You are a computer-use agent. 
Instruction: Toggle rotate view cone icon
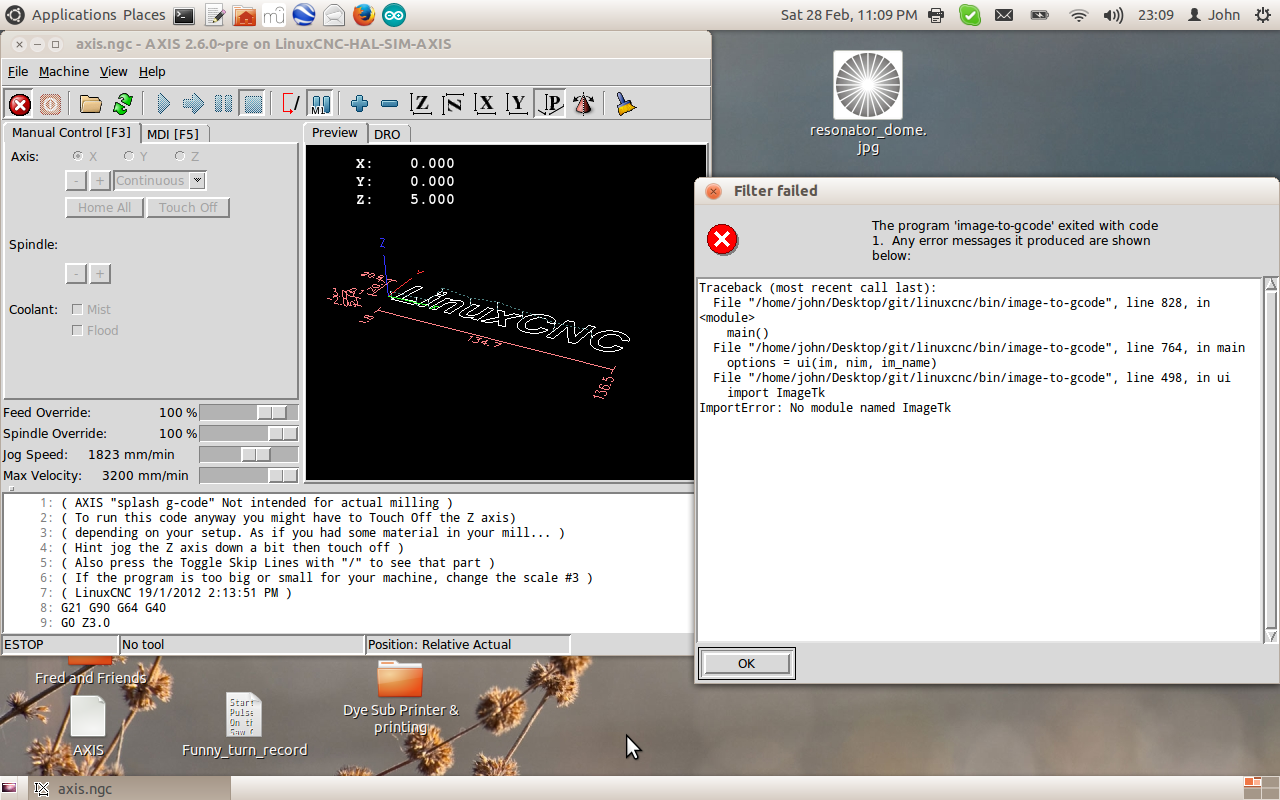pyautogui.click(x=583, y=104)
